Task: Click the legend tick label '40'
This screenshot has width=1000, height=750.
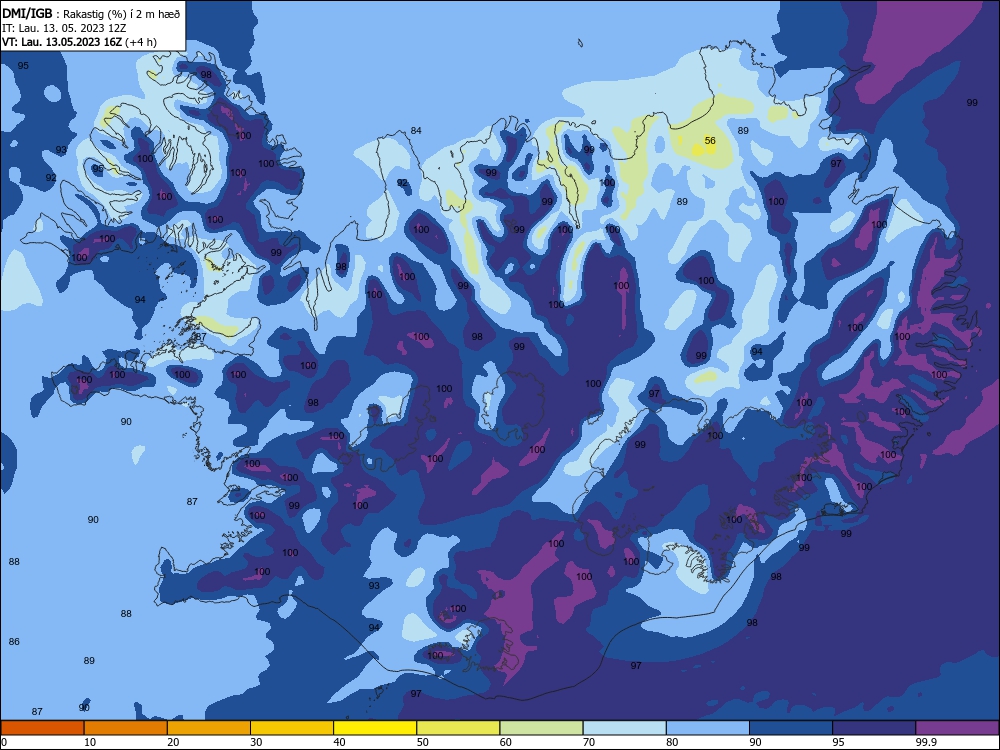Action: (339, 742)
